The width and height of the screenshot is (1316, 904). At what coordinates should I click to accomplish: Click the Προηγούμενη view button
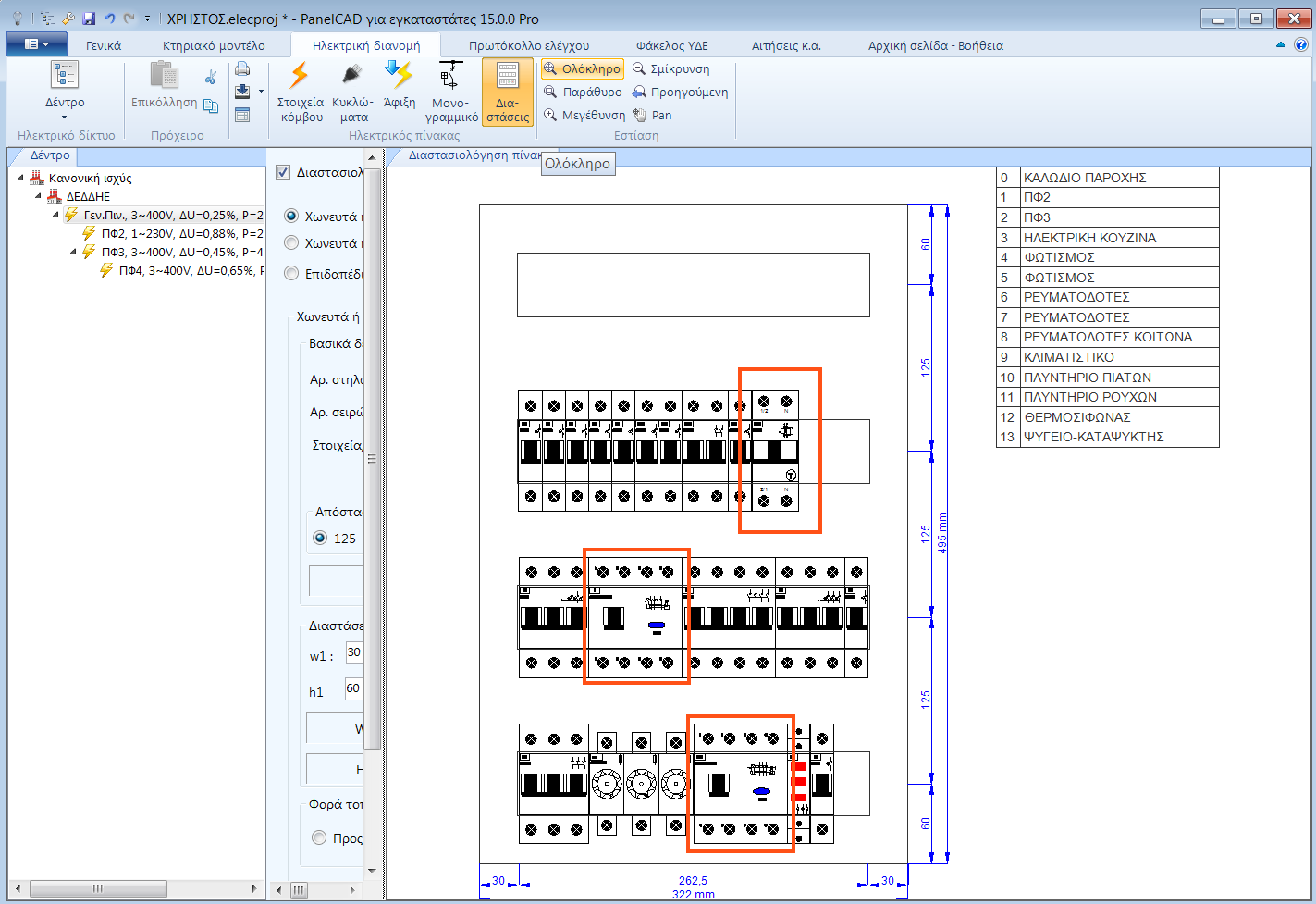tap(680, 92)
